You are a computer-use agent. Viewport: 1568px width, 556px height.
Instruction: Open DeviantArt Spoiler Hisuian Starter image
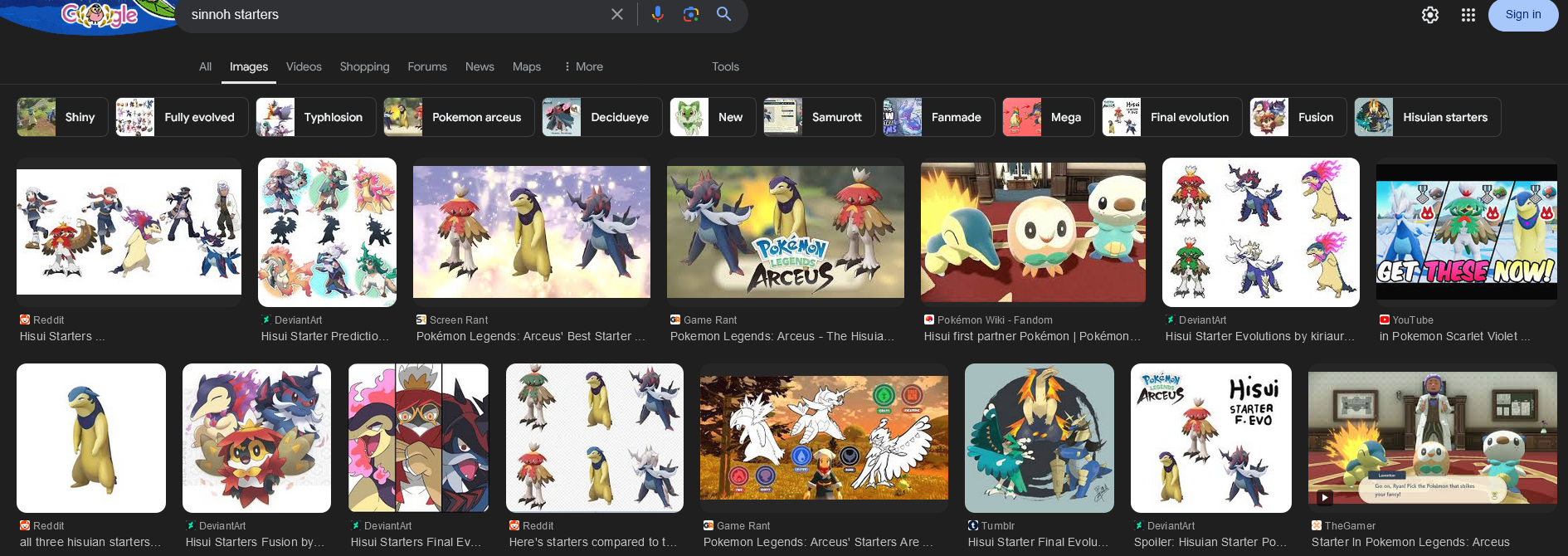pyautogui.click(x=1211, y=438)
